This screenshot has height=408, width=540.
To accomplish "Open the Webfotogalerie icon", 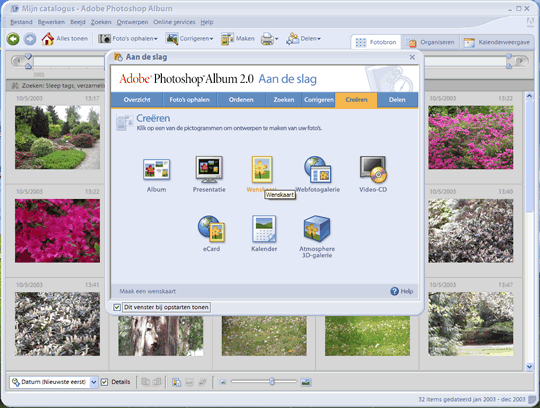I will click(x=318, y=169).
